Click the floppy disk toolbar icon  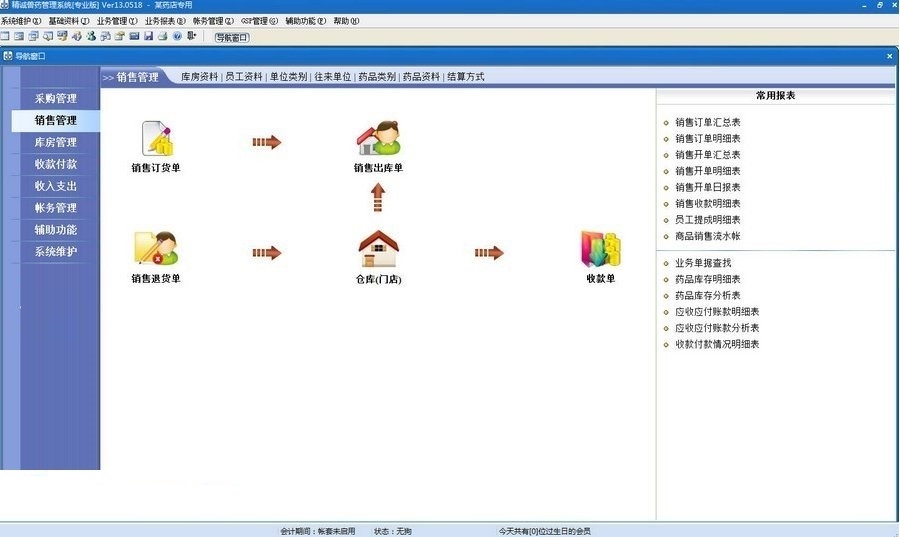[149, 36]
